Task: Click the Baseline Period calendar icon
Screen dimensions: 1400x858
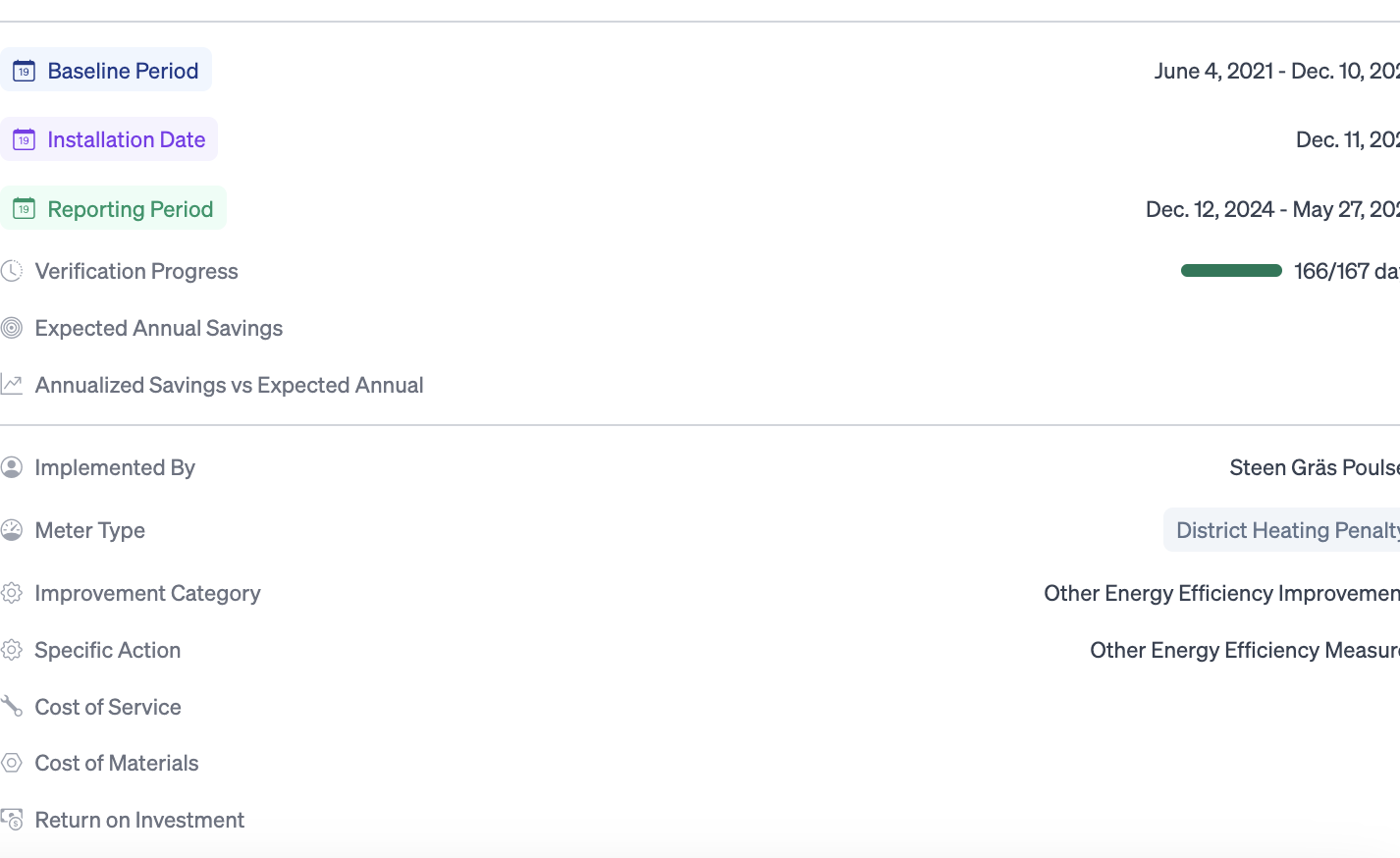Action: click(24, 71)
